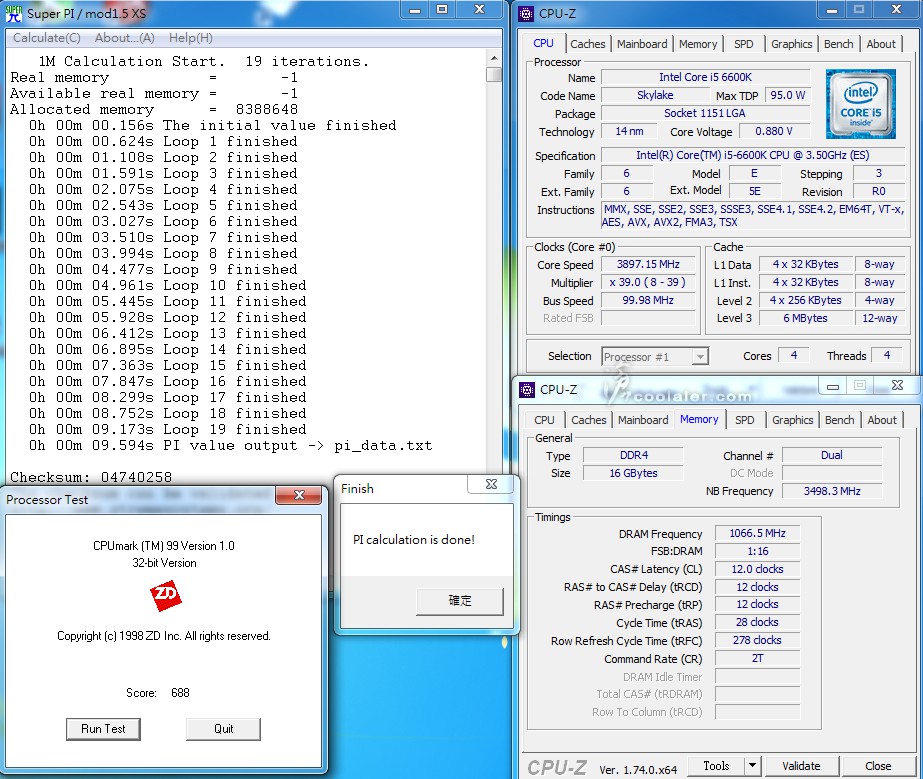Close the Processor Test dialog
The height and width of the screenshot is (779, 923).
tap(299, 495)
